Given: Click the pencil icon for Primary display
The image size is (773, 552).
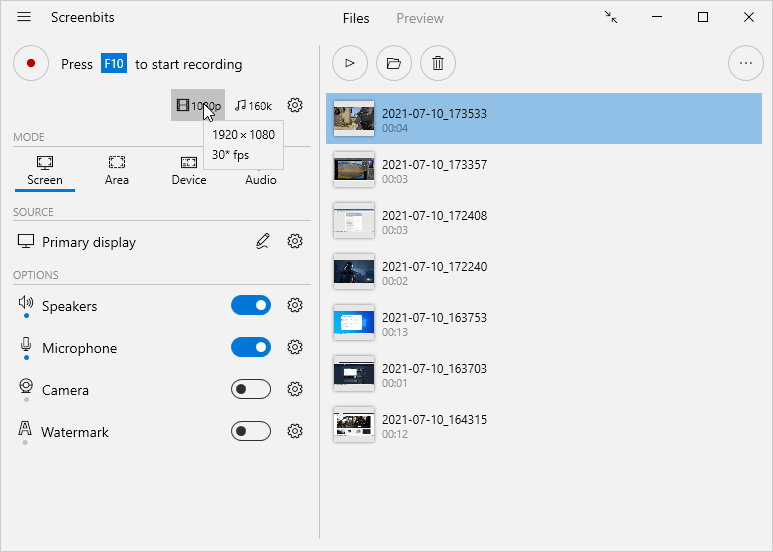Looking at the screenshot, I should click(263, 241).
